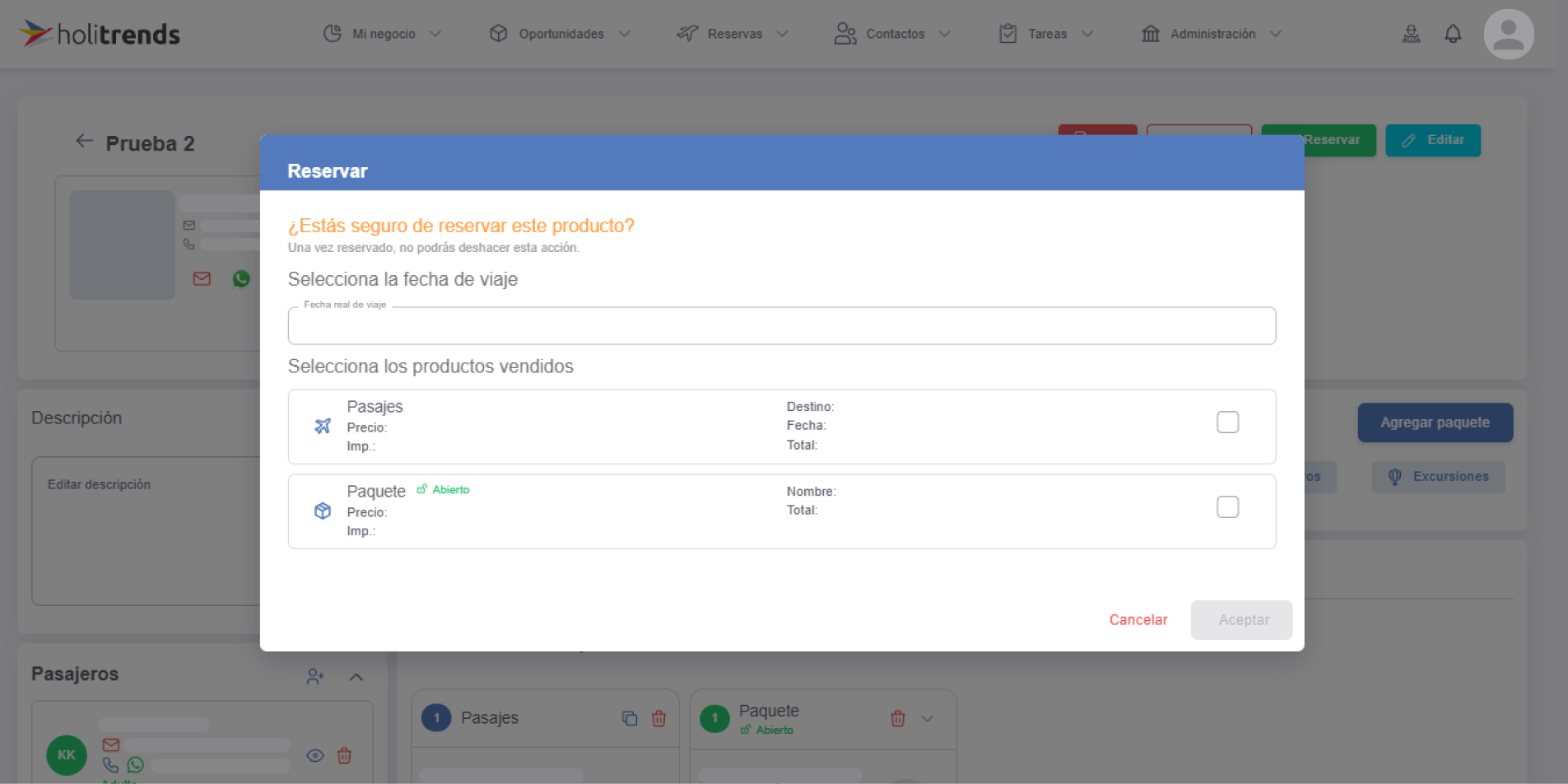Click the number 1 badge on the Paquete card

(714, 718)
